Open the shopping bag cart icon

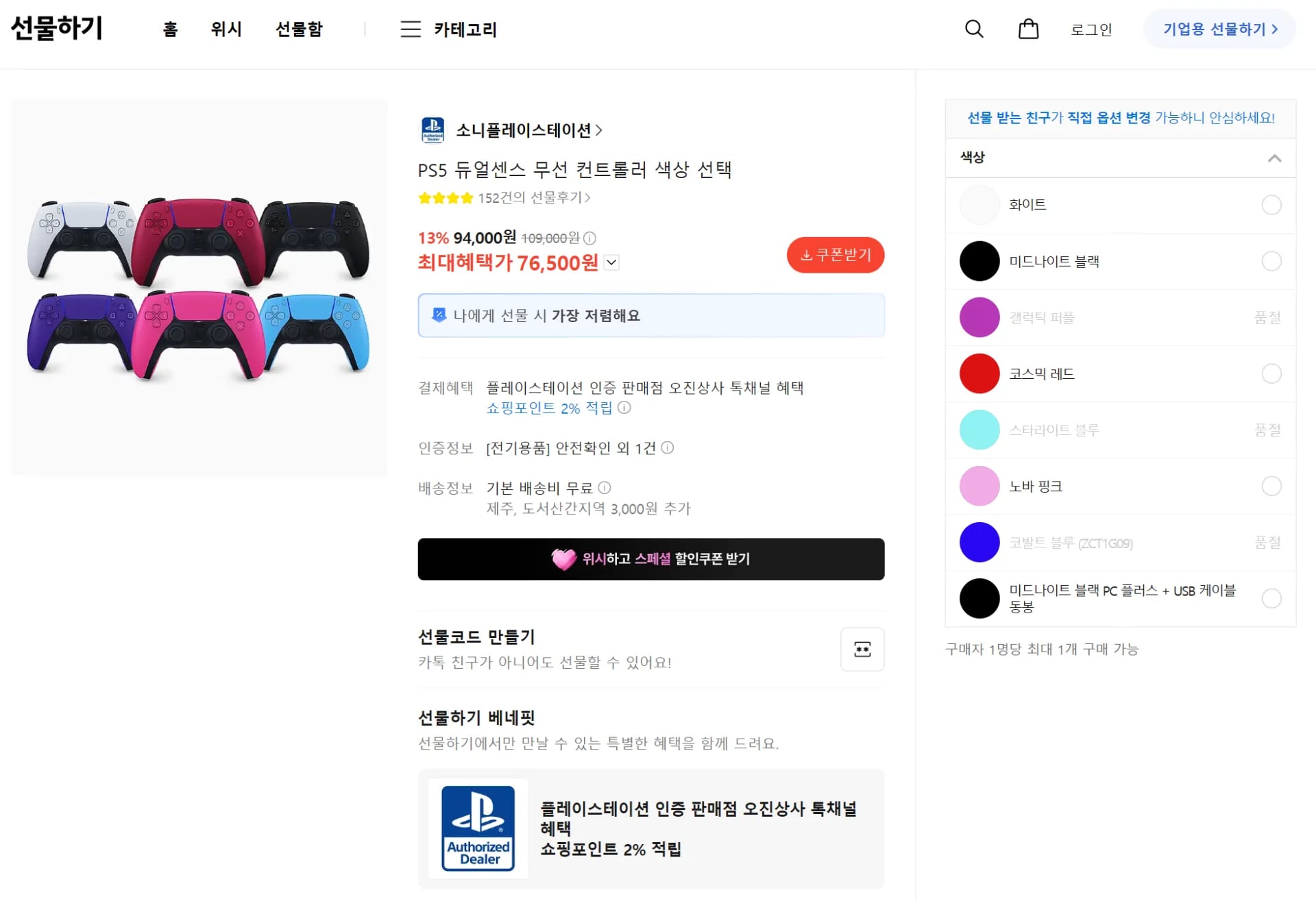click(x=1028, y=29)
